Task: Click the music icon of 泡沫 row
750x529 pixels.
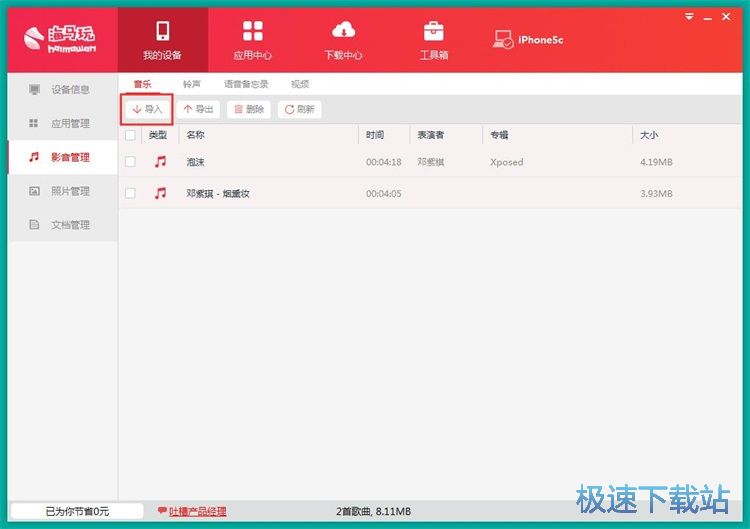Action: (160, 162)
